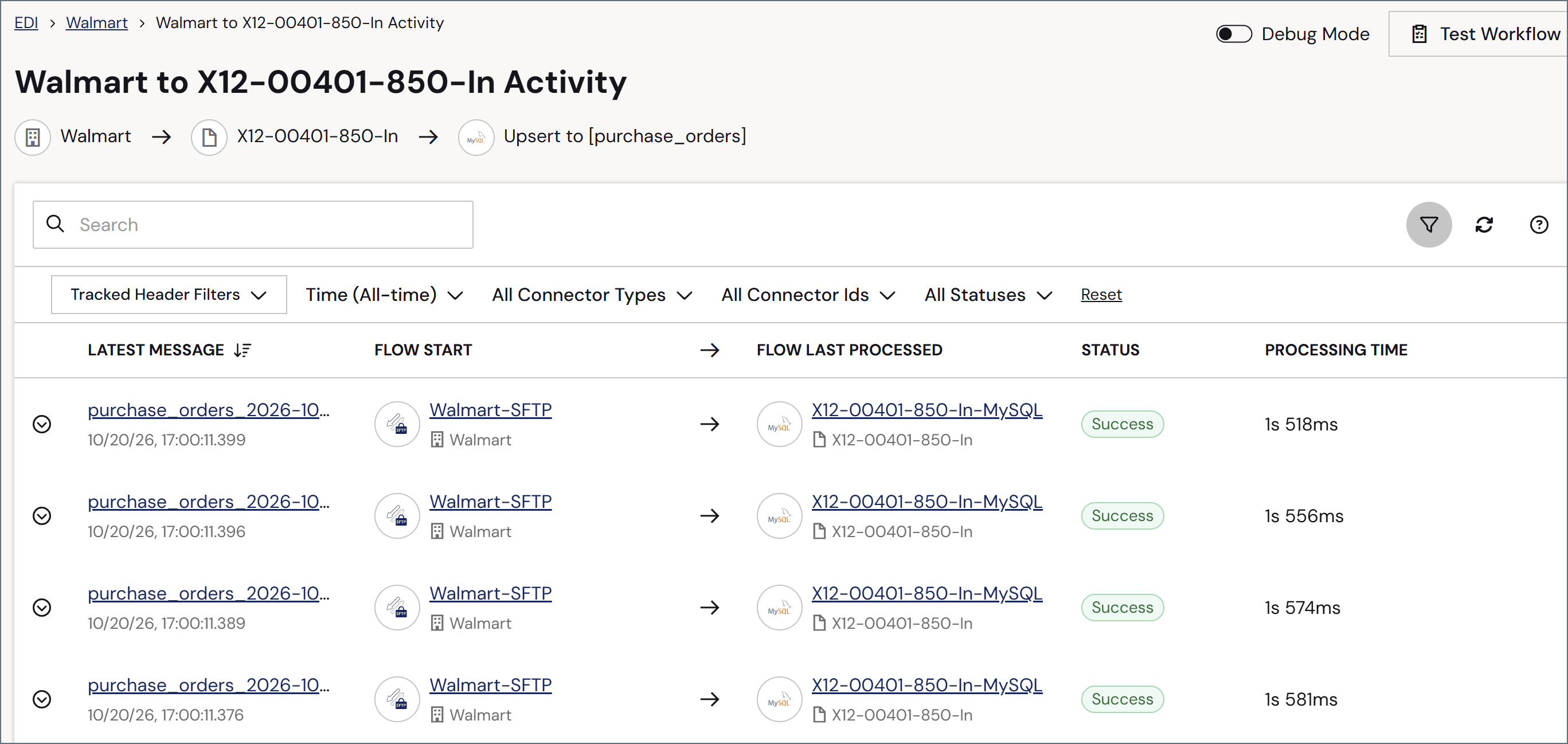1568x744 pixels.
Task: Toggle Debug Mode switch
Action: 1233,34
